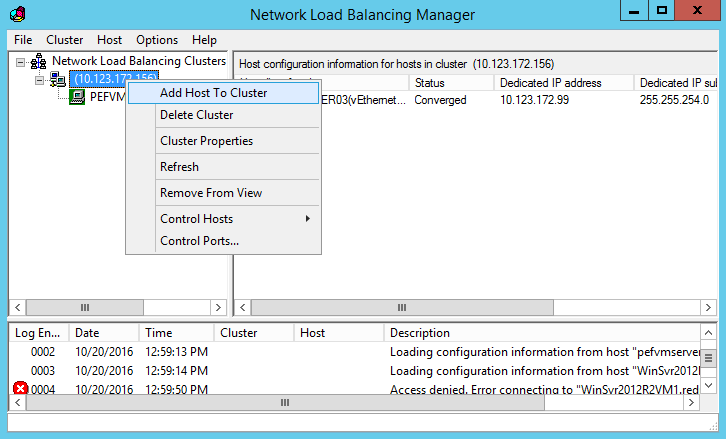Image resolution: width=726 pixels, height=439 pixels.
Task: Select Delete Cluster from context menu
Action: (x=196, y=115)
